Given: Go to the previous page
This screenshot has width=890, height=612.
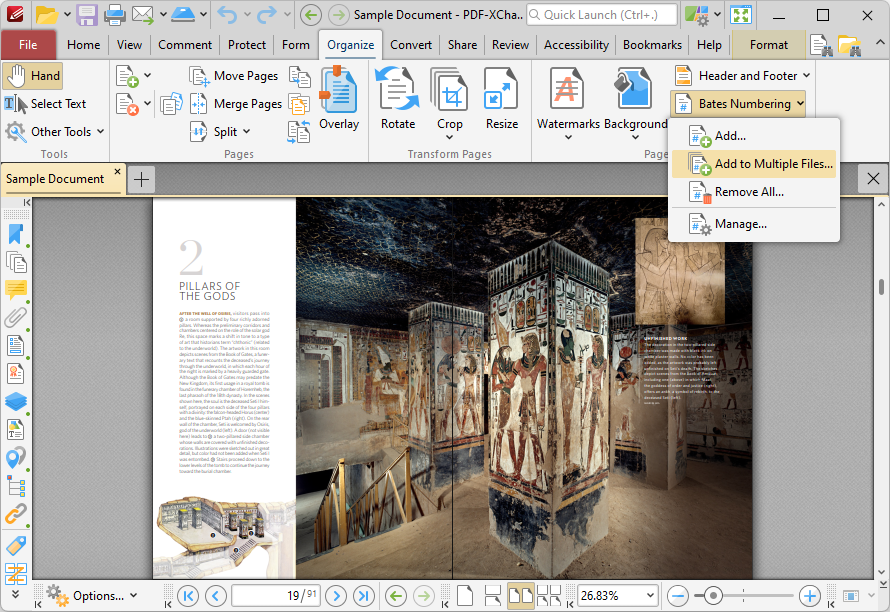Looking at the screenshot, I should [x=216, y=596].
